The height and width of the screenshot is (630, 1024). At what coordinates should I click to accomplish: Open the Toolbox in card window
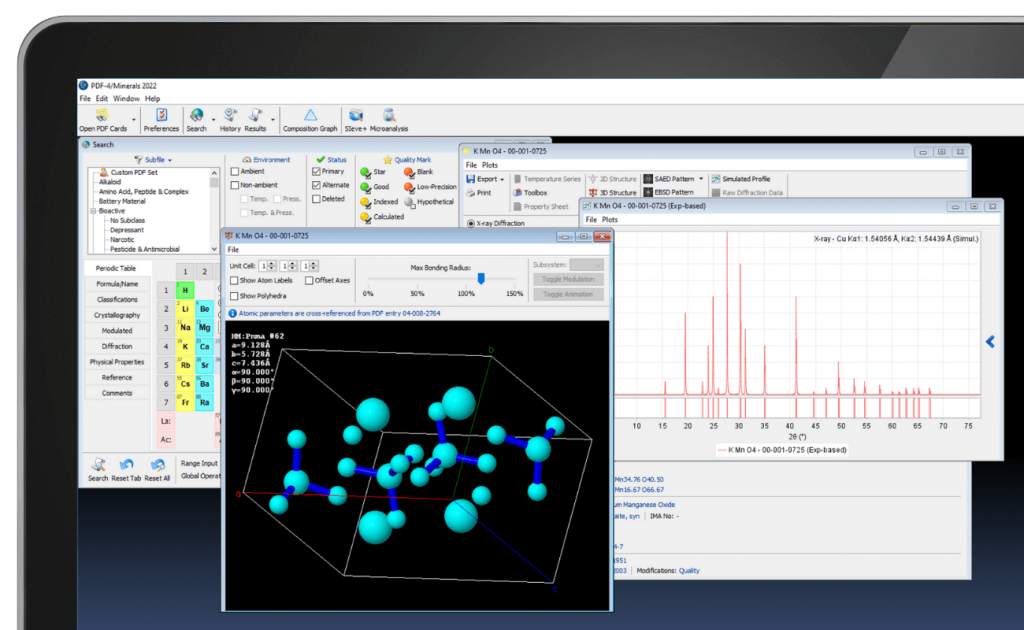click(530, 193)
